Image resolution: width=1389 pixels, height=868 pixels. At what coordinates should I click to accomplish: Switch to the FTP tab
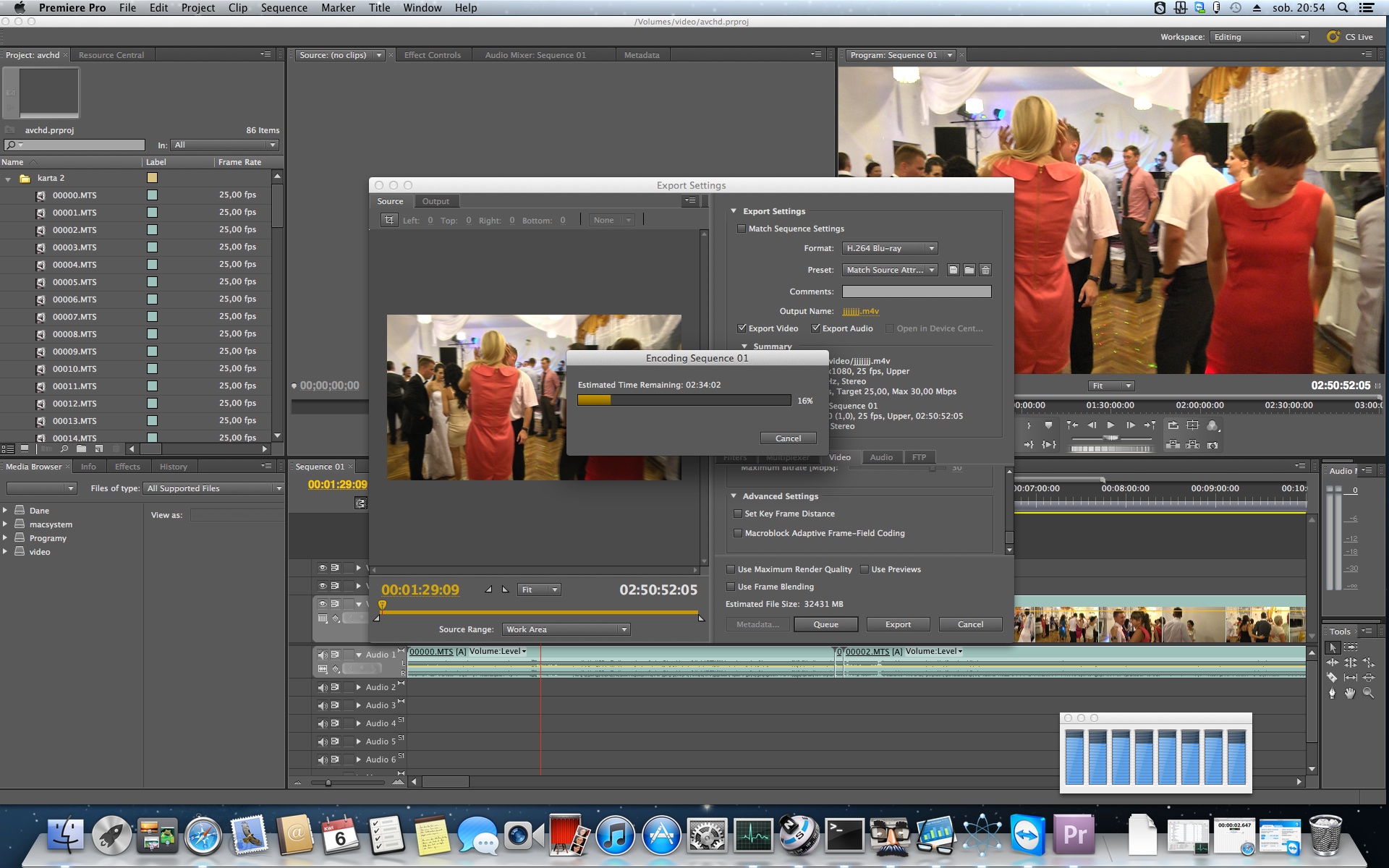(x=919, y=457)
